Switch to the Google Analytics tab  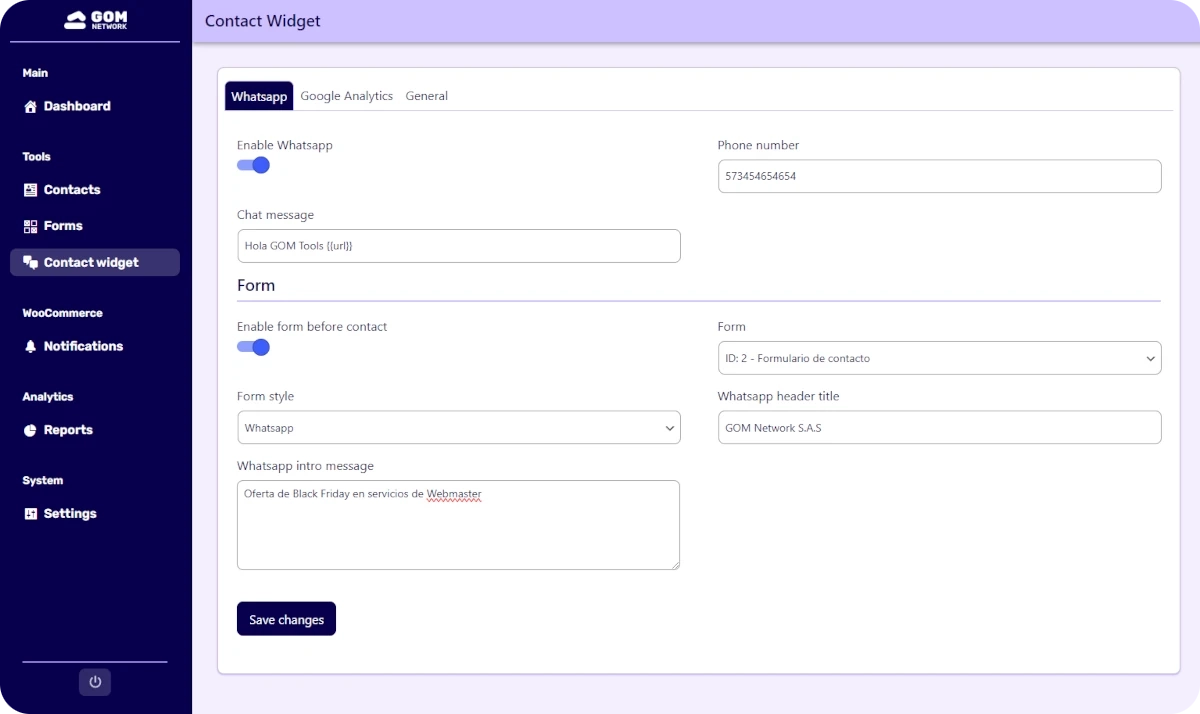[x=346, y=96]
